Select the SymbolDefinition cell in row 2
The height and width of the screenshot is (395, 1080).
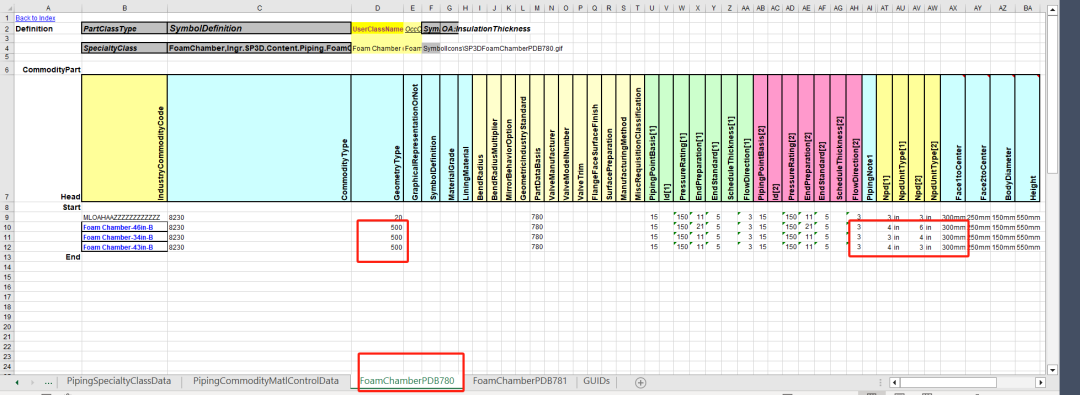point(259,28)
